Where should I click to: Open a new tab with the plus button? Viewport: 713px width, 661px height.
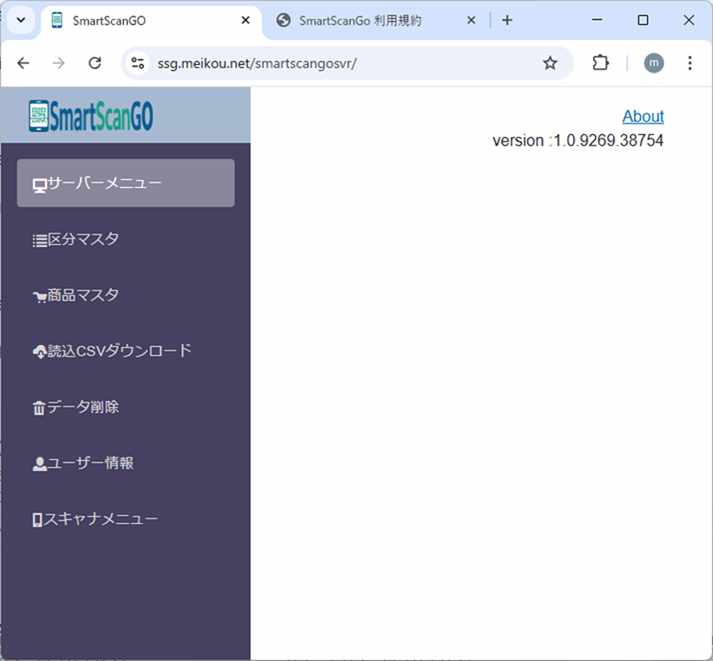[507, 20]
